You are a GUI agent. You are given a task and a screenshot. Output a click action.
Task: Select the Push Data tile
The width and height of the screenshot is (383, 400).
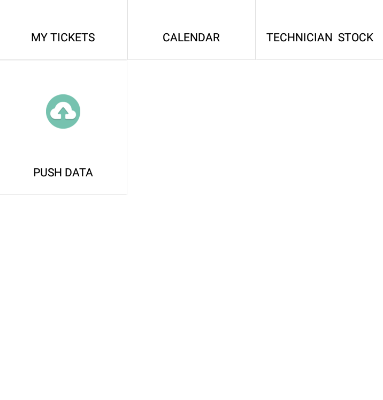coord(63,127)
